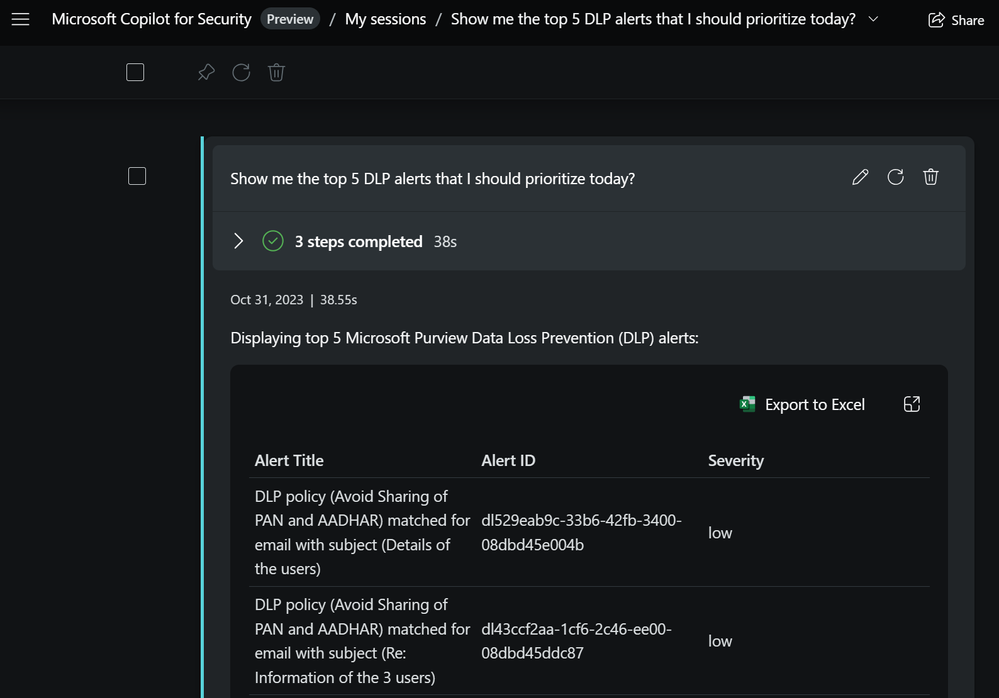This screenshot has height=698, width=999.
Task: Click low severity of Re: Information alert
Action: coord(720,641)
